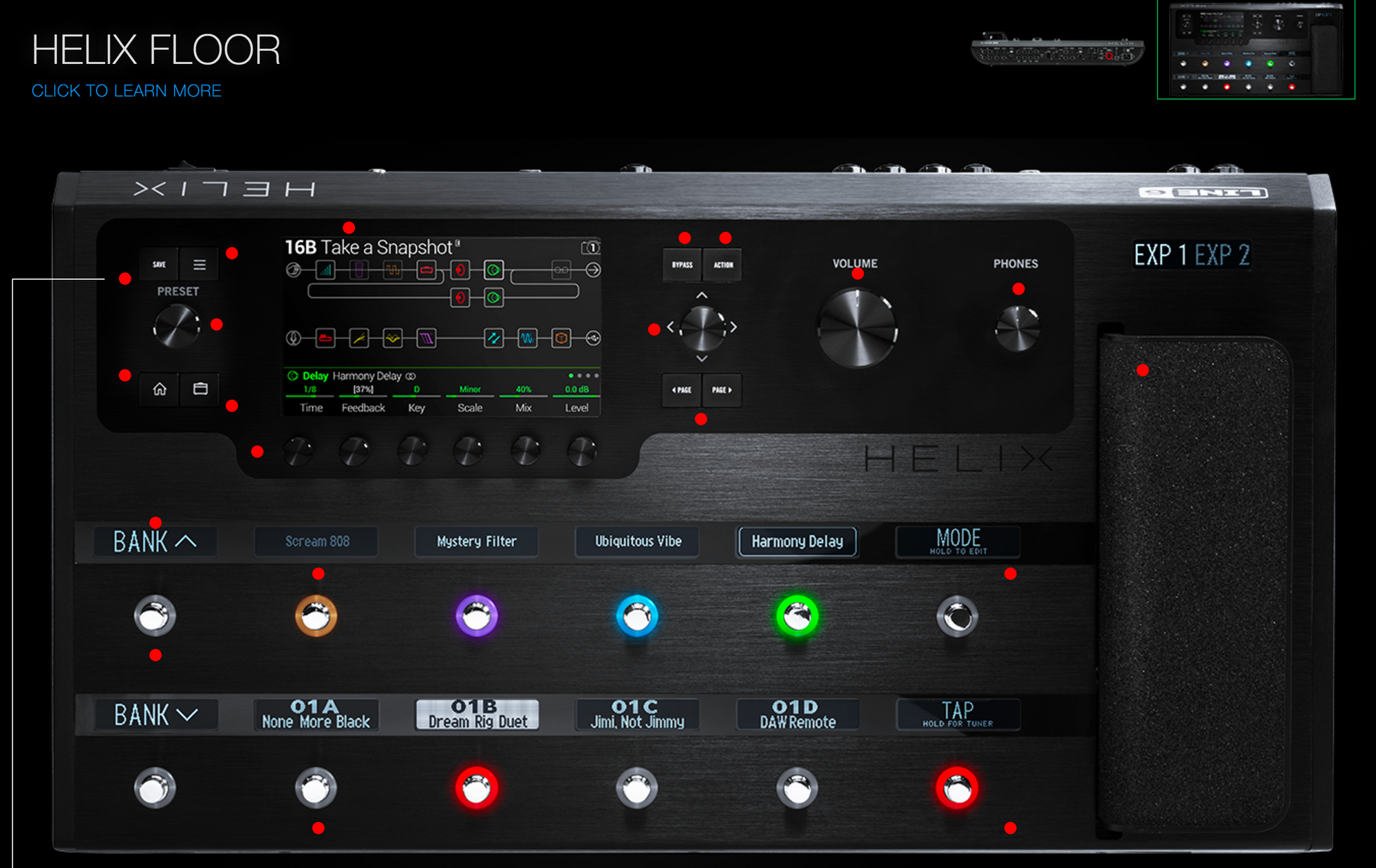Click the MODE hold to edit scribble strip
The width and height of the screenshot is (1376, 868).
[x=958, y=542]
